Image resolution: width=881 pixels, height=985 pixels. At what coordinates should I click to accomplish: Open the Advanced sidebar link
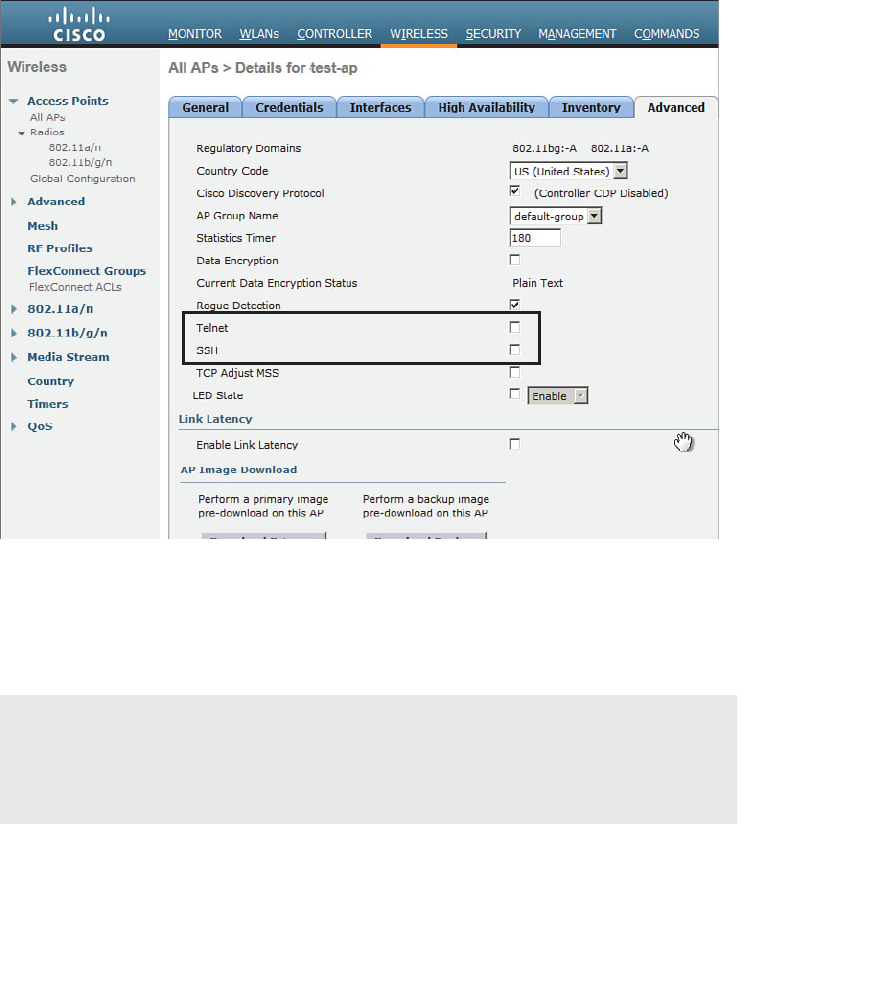56,202
